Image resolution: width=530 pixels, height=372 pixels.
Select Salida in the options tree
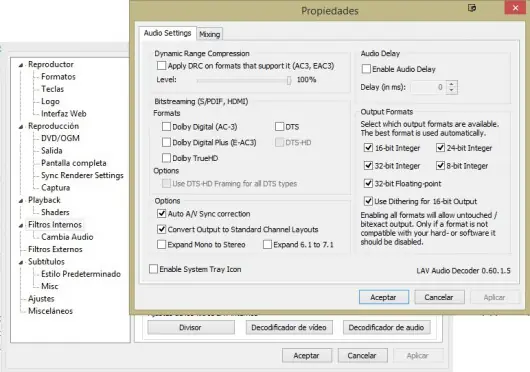pyautogui.click(x=52, y=150)
